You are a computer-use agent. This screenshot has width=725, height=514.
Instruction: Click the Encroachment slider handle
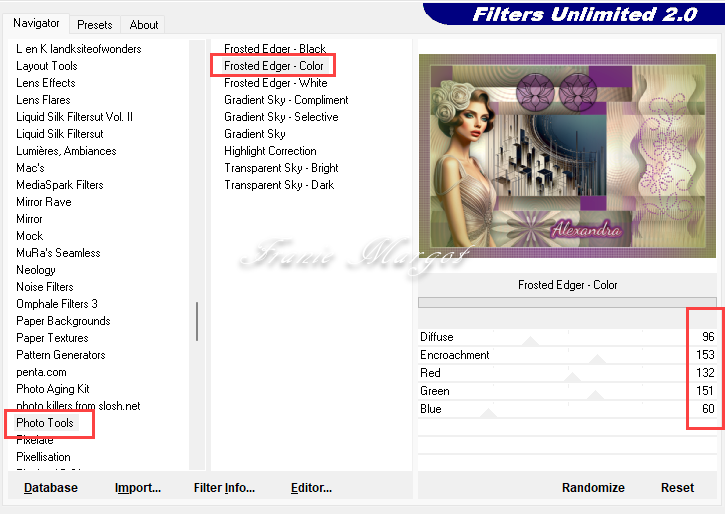597,359
